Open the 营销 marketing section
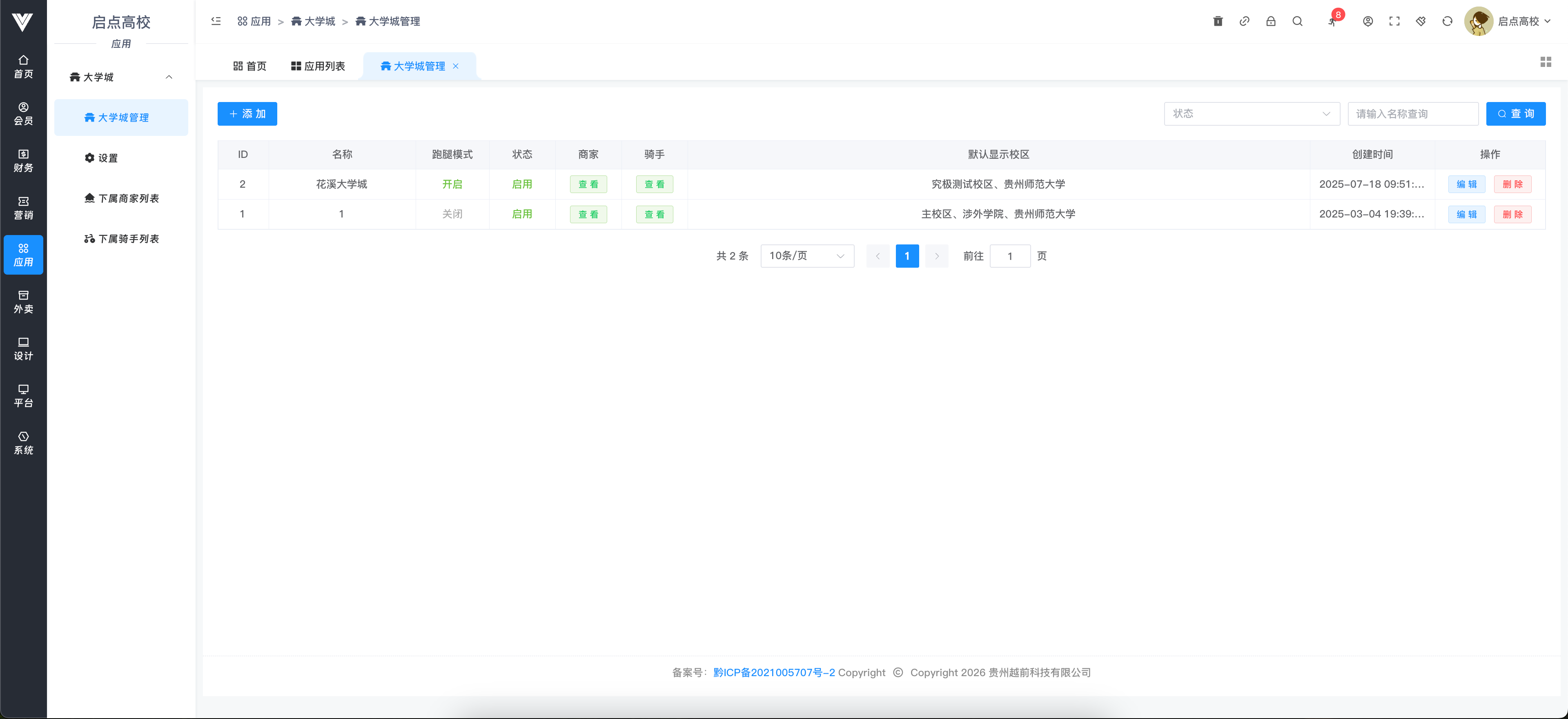 [23, 208]
